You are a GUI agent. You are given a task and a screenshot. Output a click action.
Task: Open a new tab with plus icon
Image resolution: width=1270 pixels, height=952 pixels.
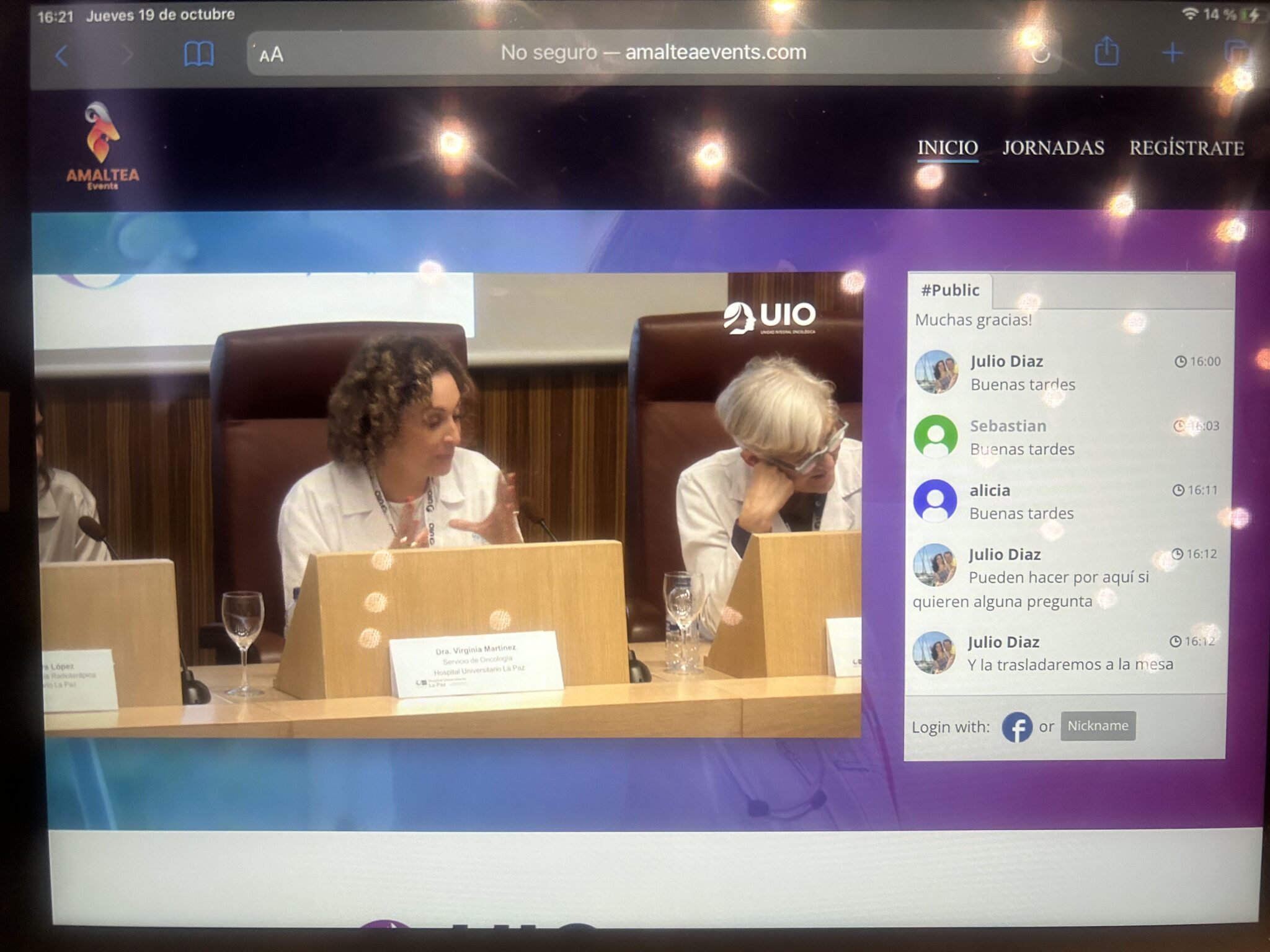pos(1172,53)
